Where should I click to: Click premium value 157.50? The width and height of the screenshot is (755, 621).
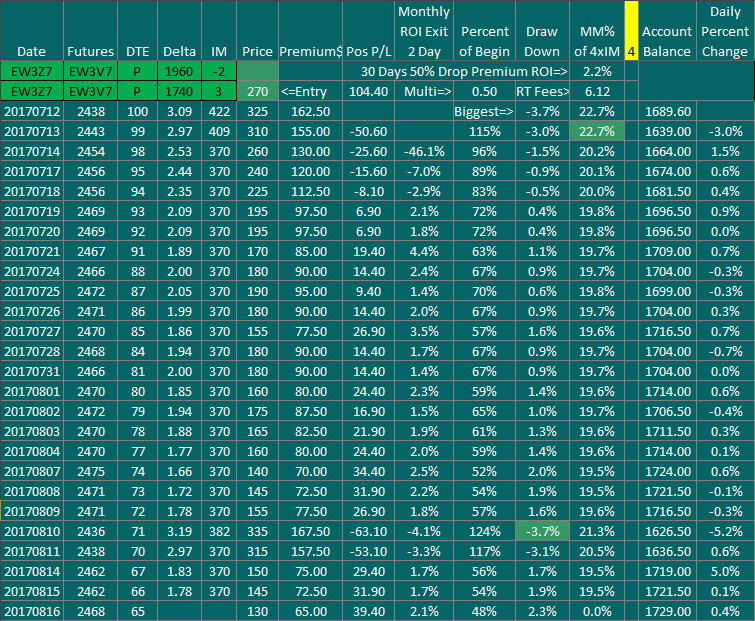click(x=310, y=551)
